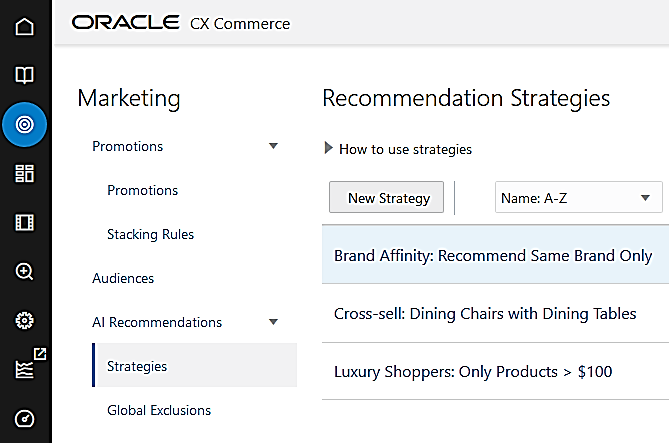Open the Media film strip icon
The image size is (669, 443).
(x=24, y=222)
